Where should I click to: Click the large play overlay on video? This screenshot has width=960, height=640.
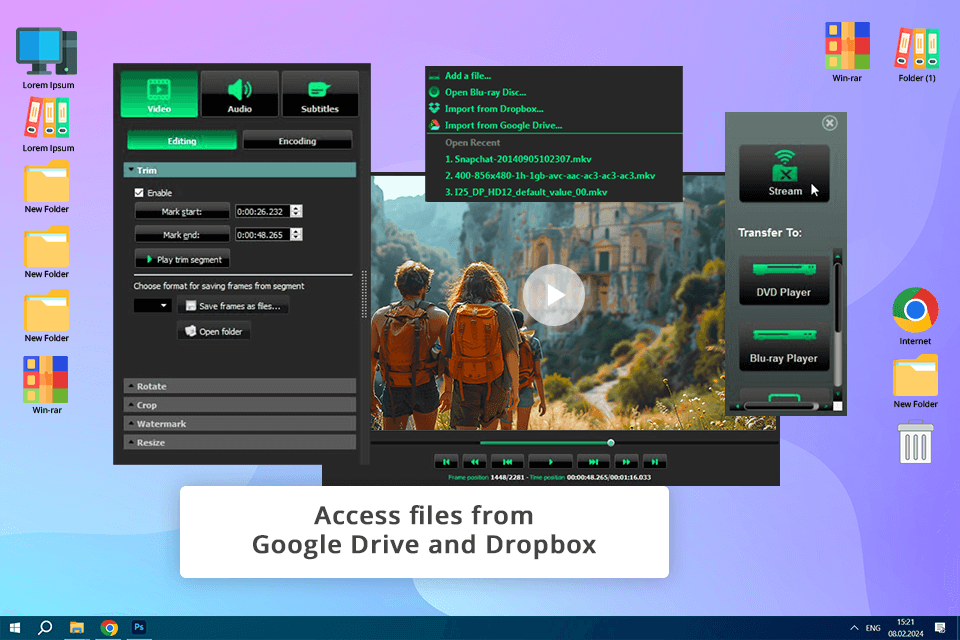554,295
